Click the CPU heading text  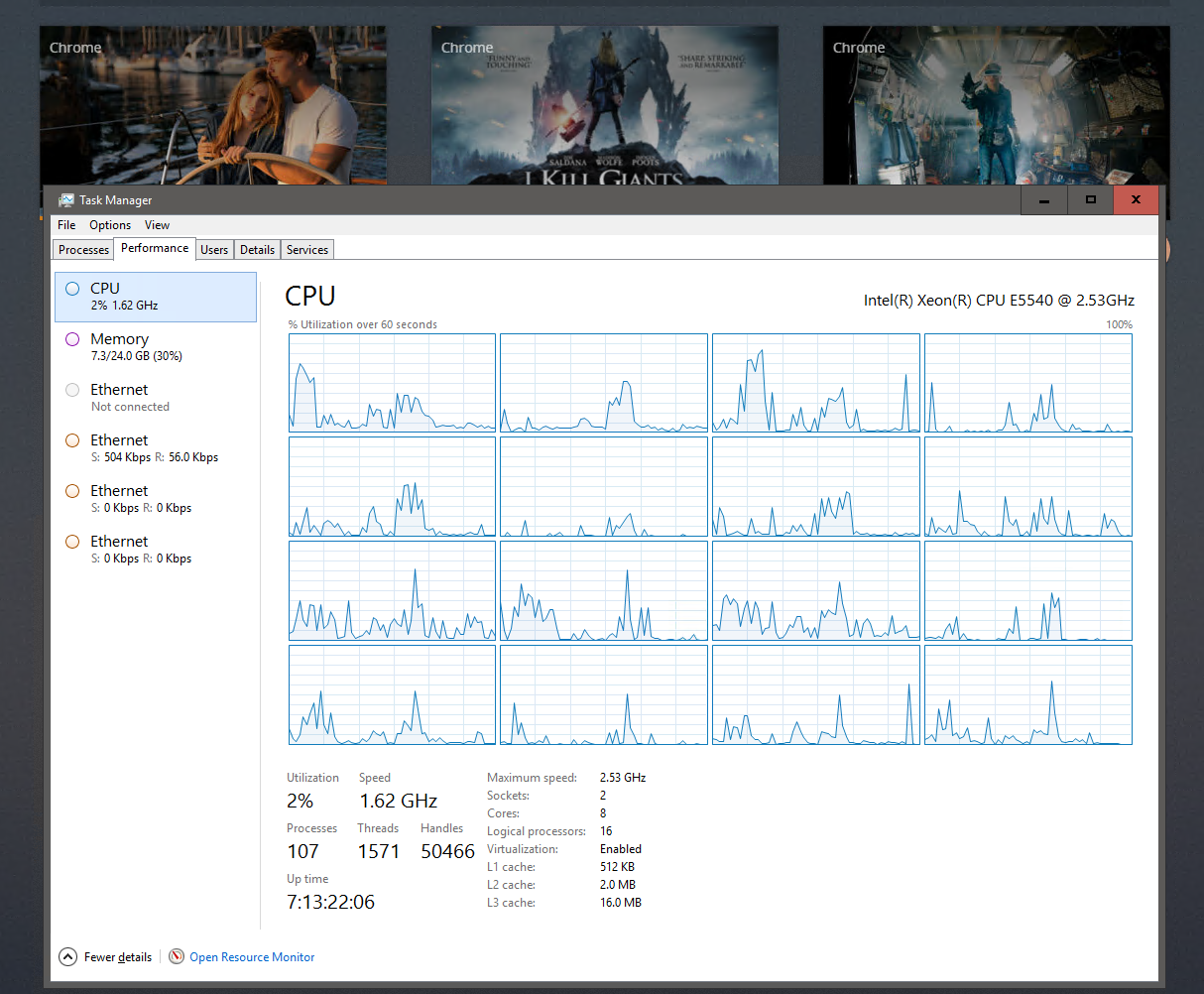[x=310, y=296]
